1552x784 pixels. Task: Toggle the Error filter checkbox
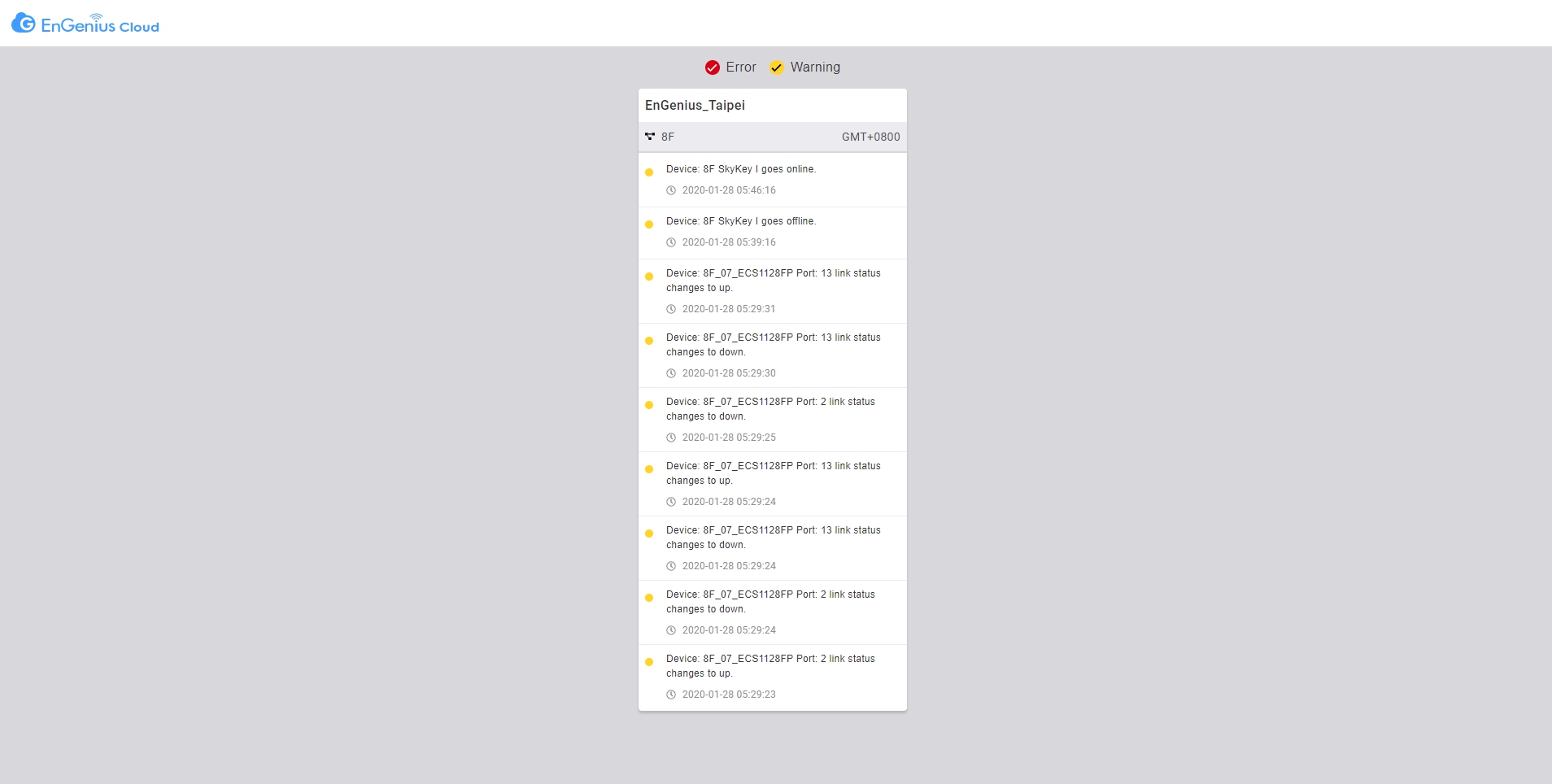(713, 68)
